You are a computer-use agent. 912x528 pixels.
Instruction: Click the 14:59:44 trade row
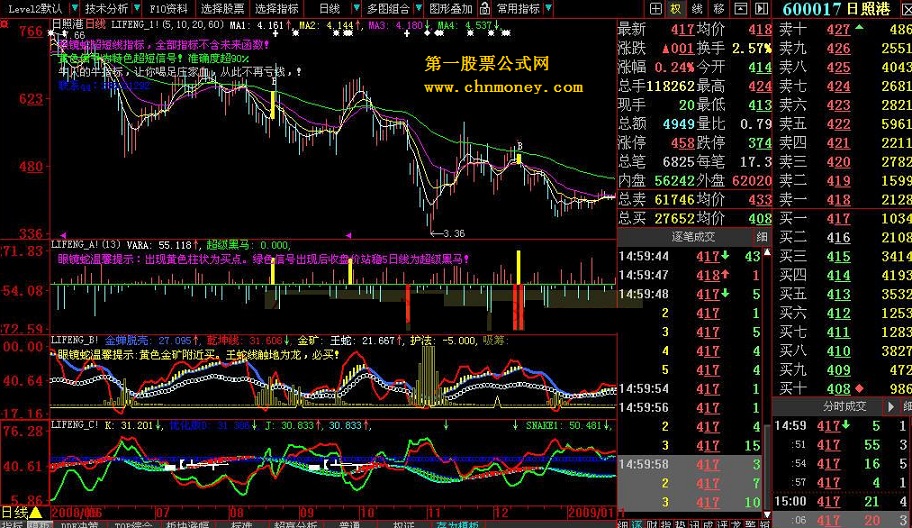click(x=689, y=256)
